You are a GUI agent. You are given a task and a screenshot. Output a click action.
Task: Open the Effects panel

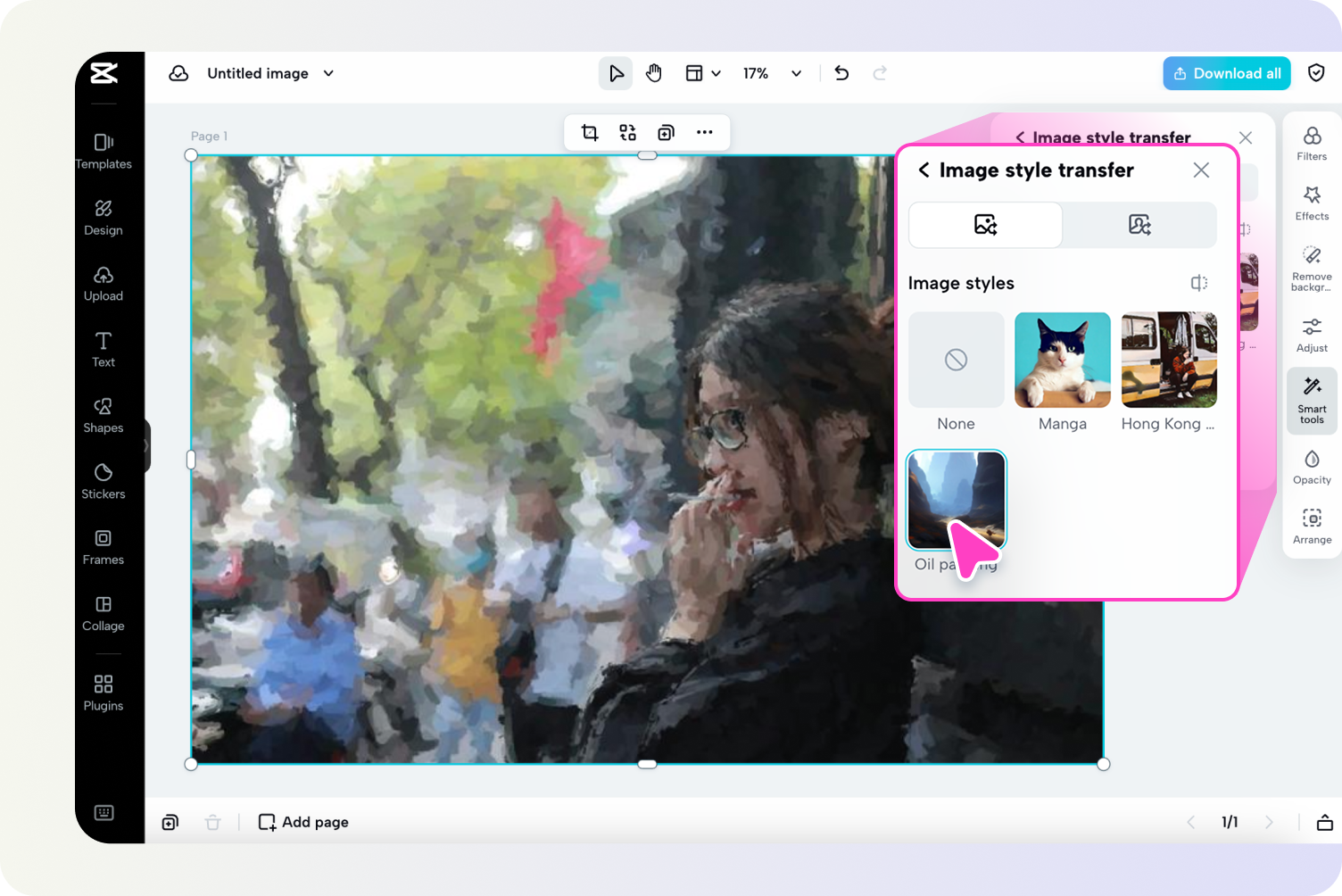1312,203
